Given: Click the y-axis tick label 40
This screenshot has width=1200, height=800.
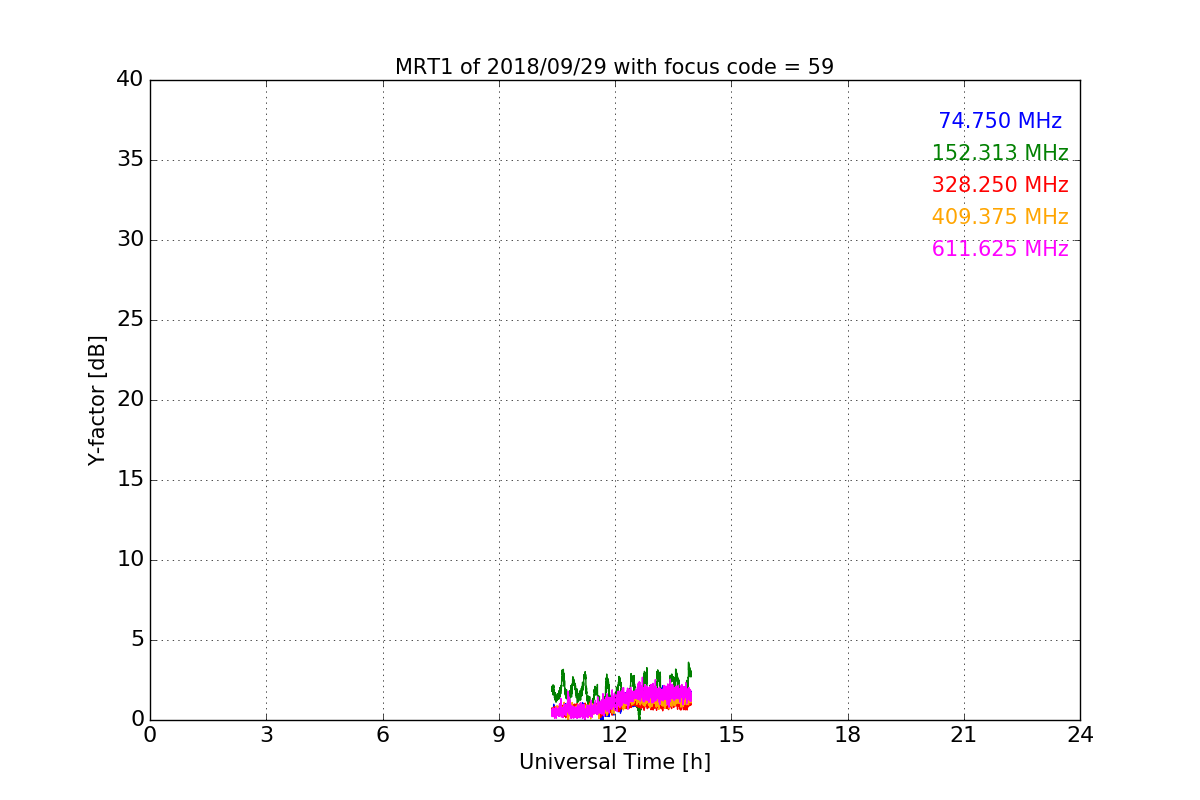Looking at the screenshot, I should (130, 80).
